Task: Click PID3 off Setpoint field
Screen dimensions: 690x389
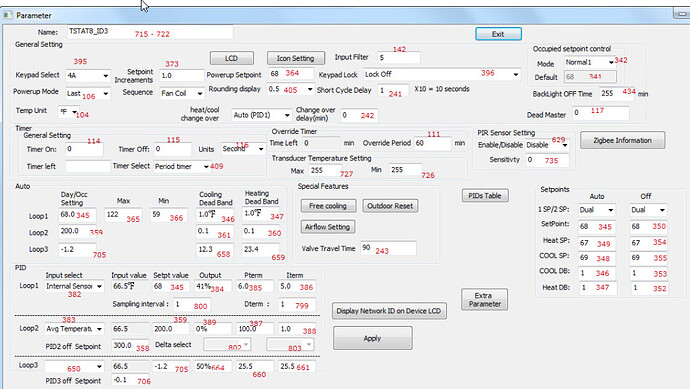Action: pyautogui.click(x=130, y=380)
